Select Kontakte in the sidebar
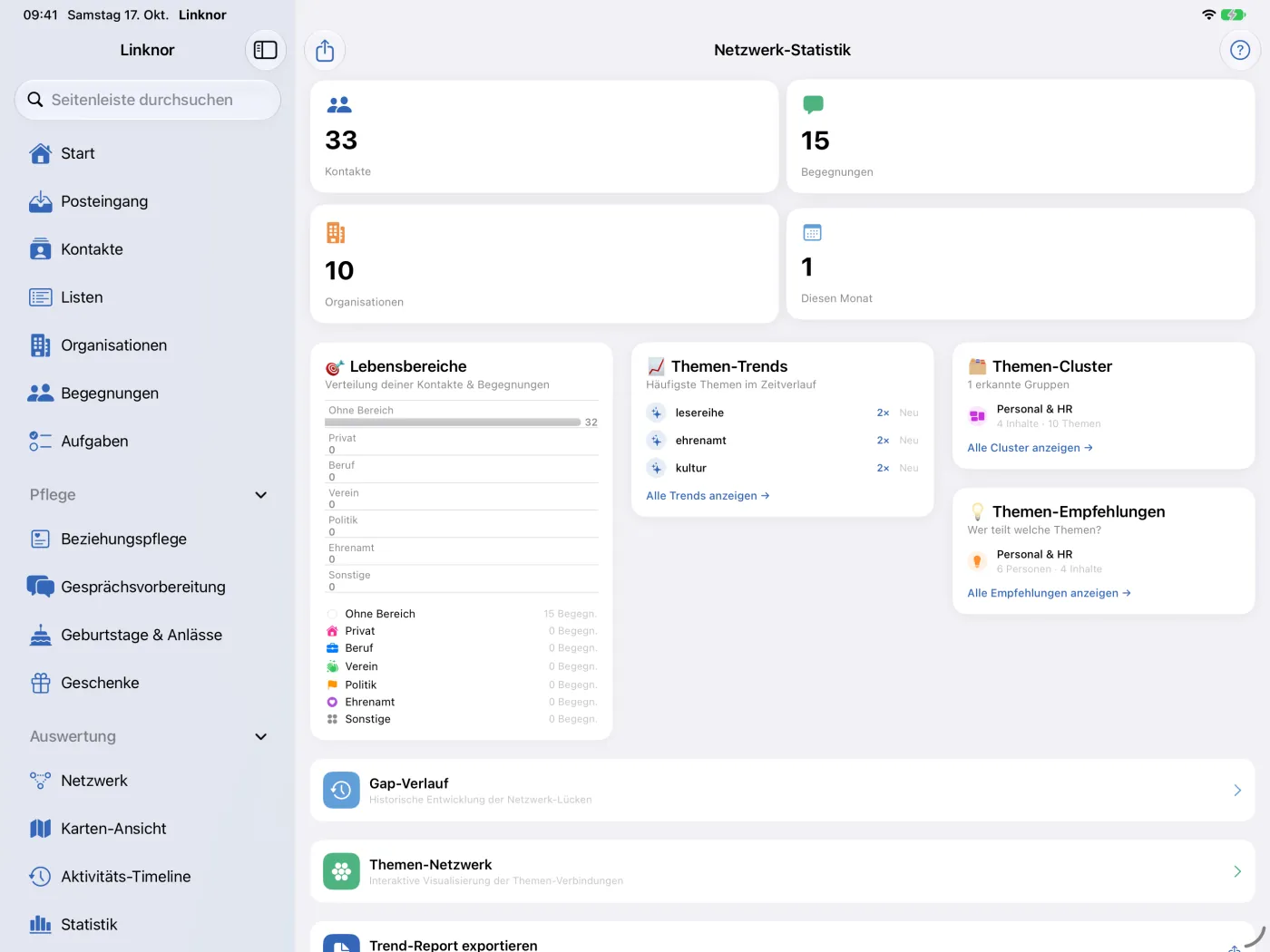The image size is (1270, 952). pyautogui.click(x=148, y=249)
